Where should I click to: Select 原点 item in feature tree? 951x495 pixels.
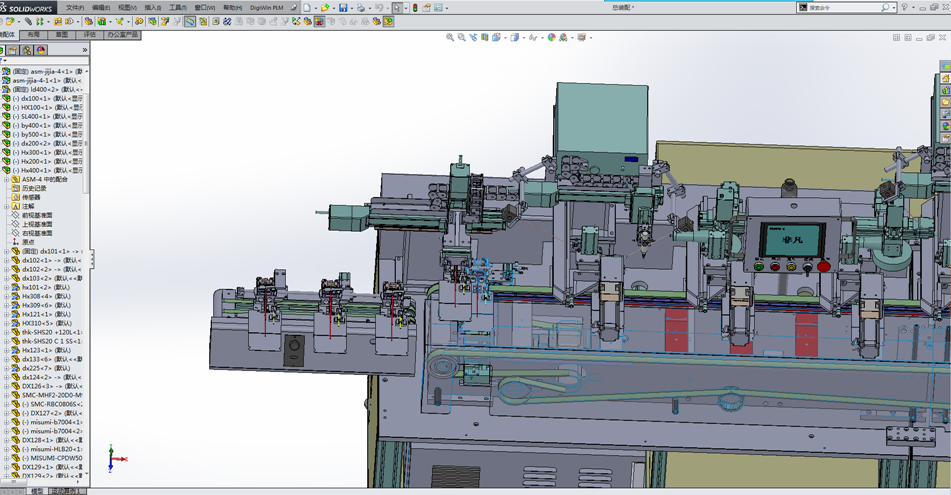[28, 242]
